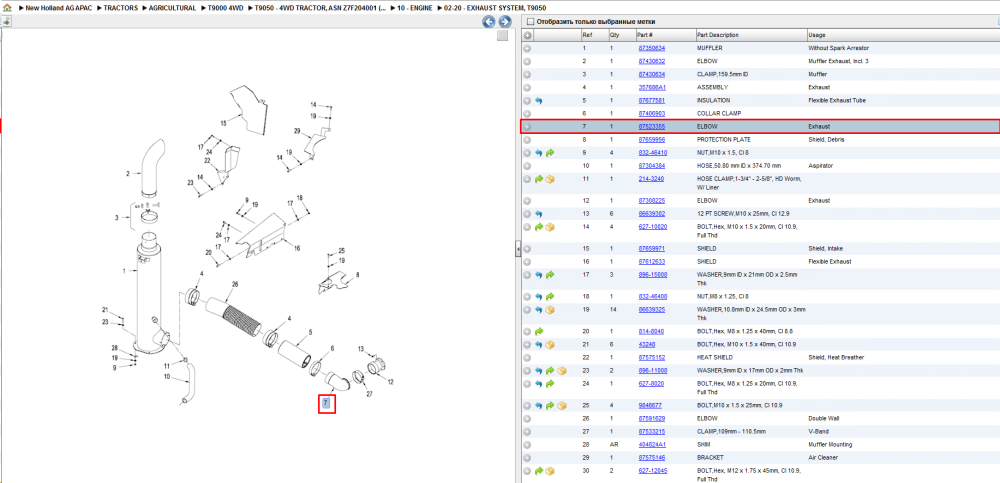Collapse the parts list using the splitter arrow

pos(518,249)
